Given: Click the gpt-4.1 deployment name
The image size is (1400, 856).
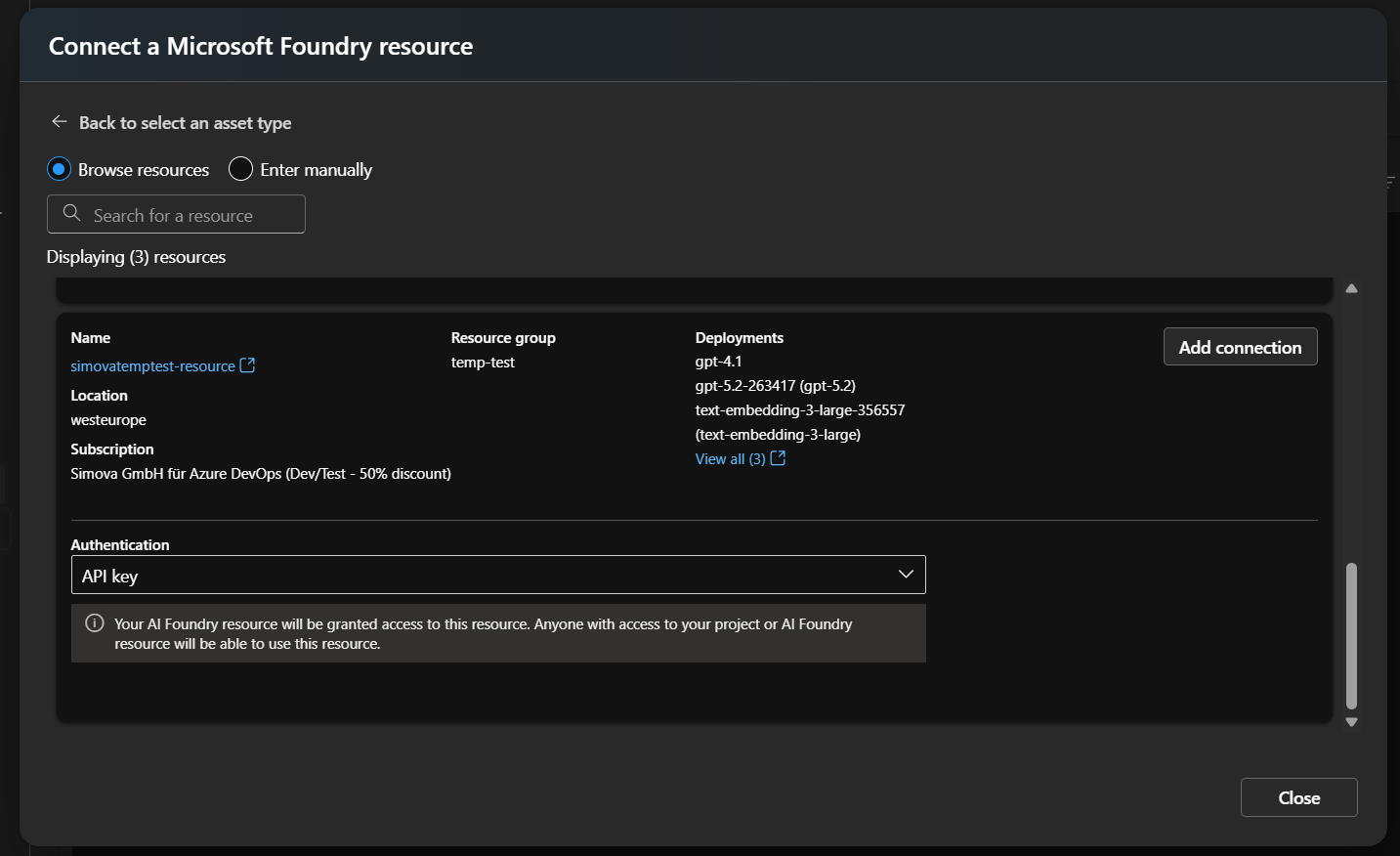Looking at the screenshot, I should click(718, 362).
